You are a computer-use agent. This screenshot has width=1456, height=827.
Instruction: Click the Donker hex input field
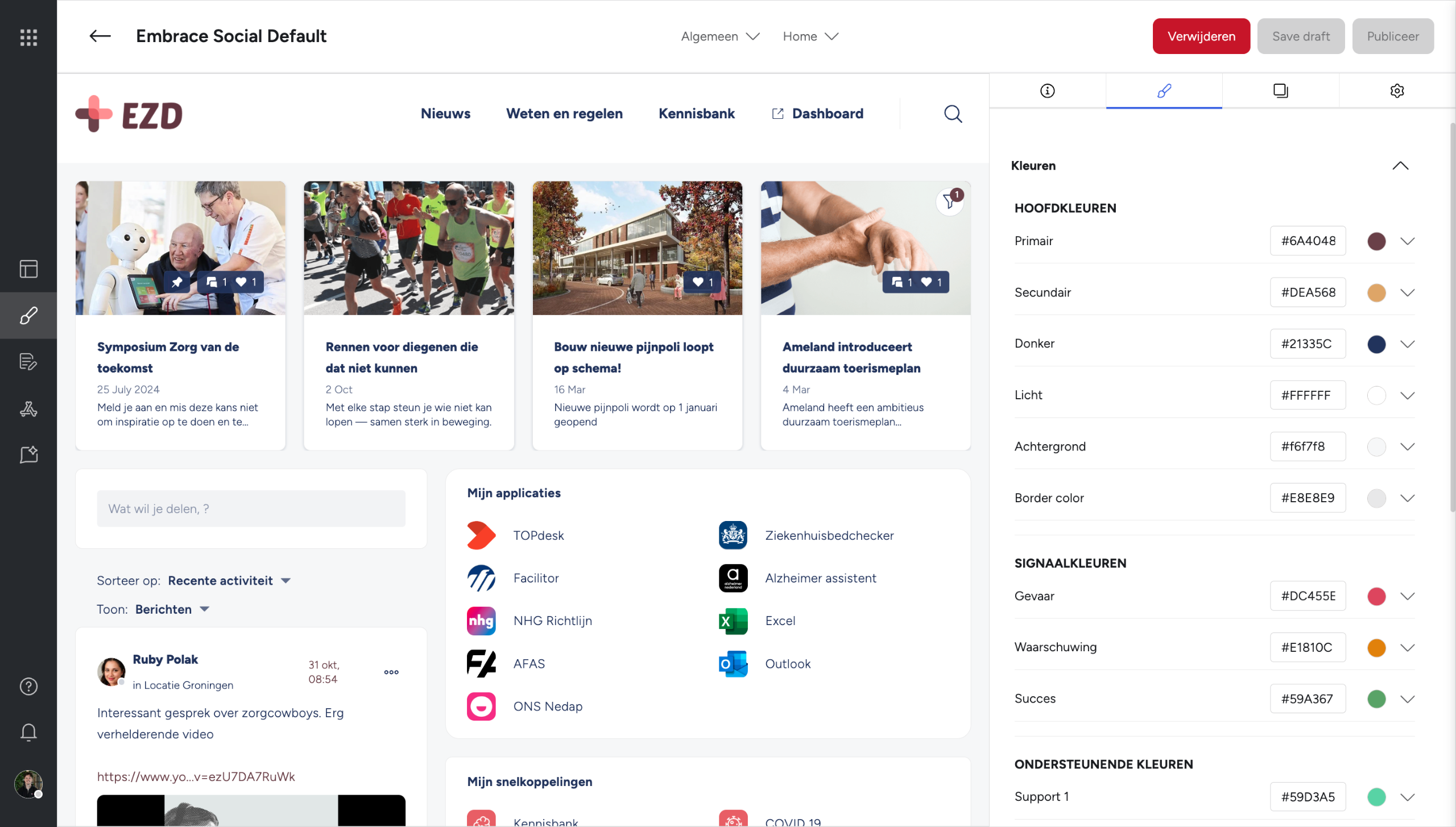pyautogui.click(x=1308, y=344)
